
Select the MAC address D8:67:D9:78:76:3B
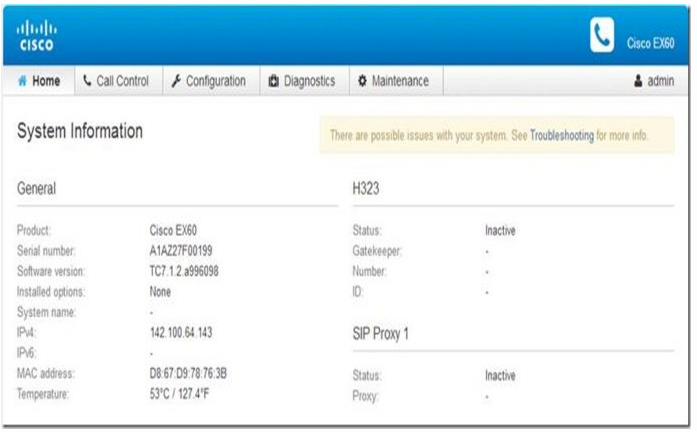[x=188, y=373]
